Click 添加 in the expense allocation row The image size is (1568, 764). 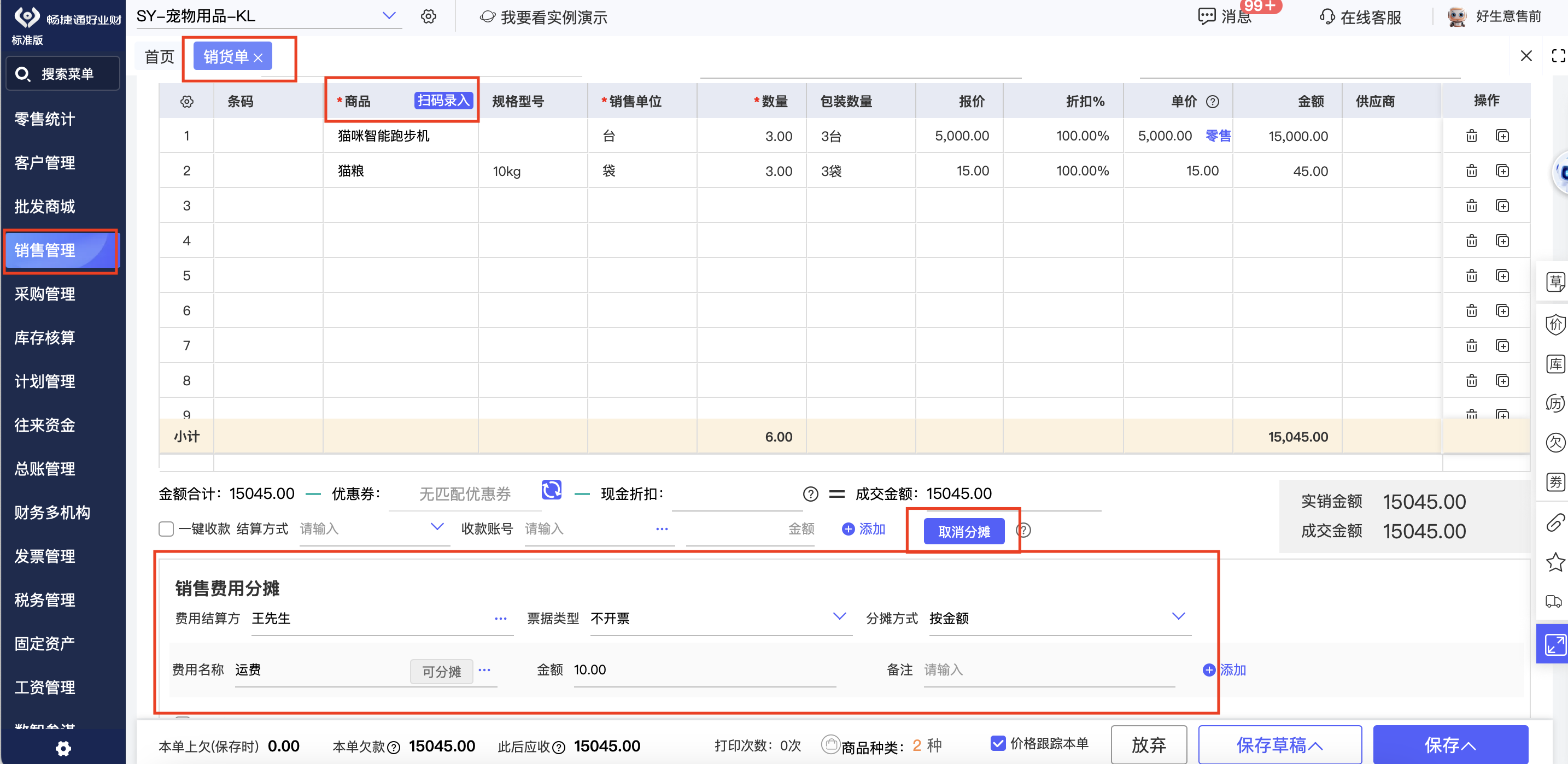[1225, 669]
